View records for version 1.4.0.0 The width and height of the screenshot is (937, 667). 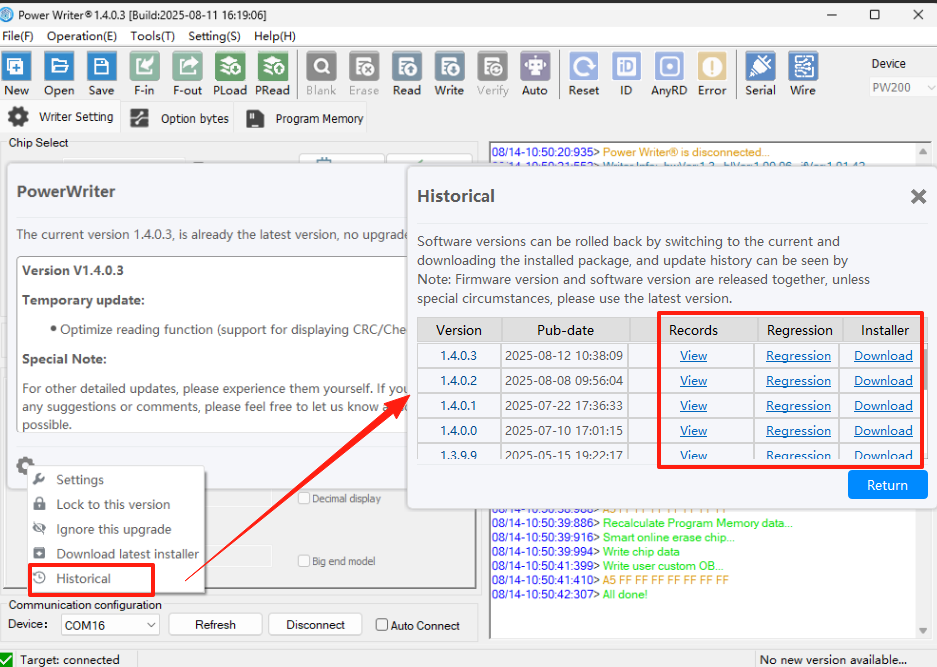click(x=693, y=431)
